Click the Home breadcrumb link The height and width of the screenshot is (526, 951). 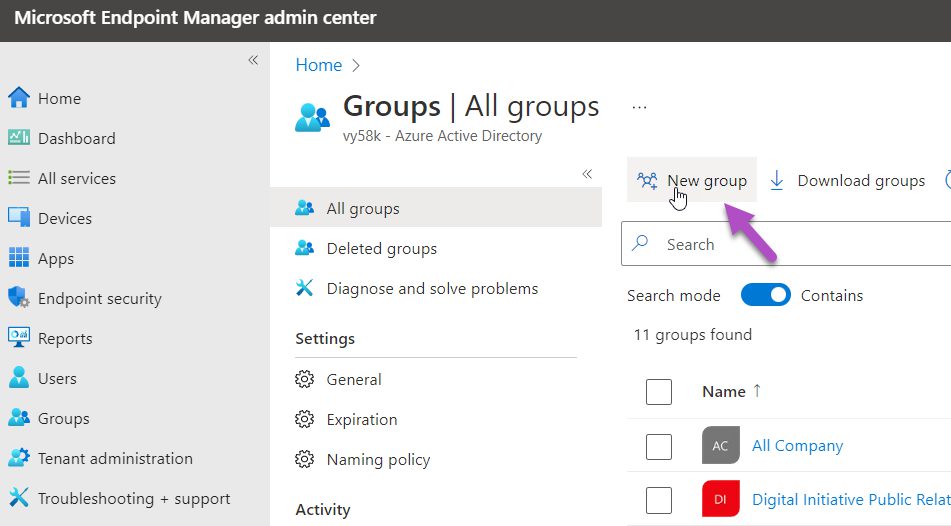(318, 65)
